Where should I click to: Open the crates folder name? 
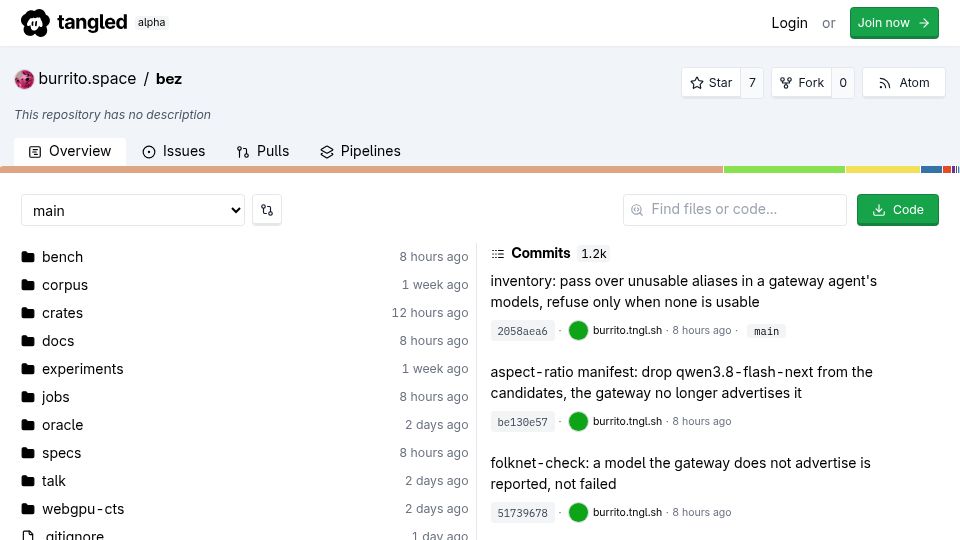[62, 313]
